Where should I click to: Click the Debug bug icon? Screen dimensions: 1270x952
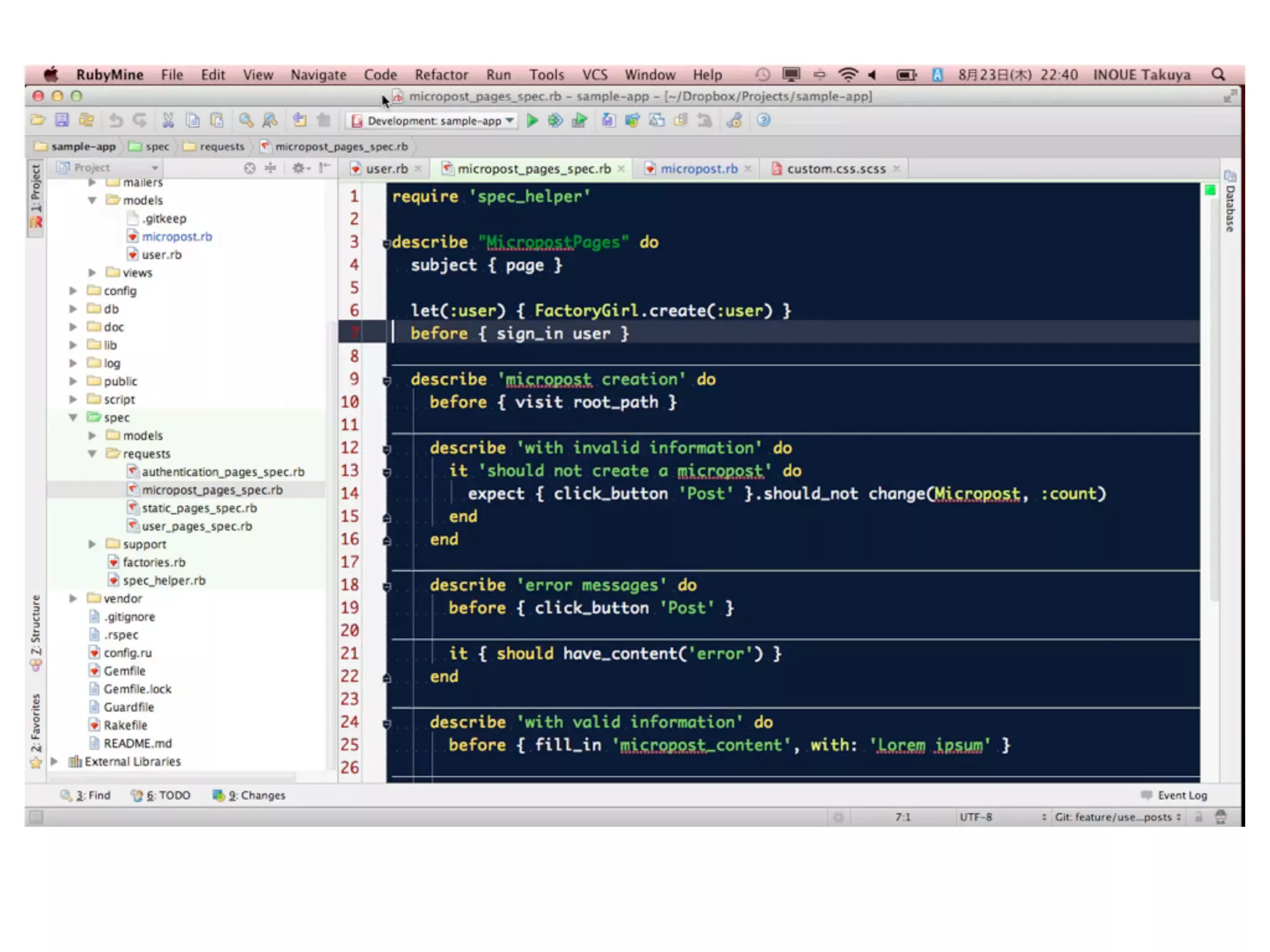point(555,120)
